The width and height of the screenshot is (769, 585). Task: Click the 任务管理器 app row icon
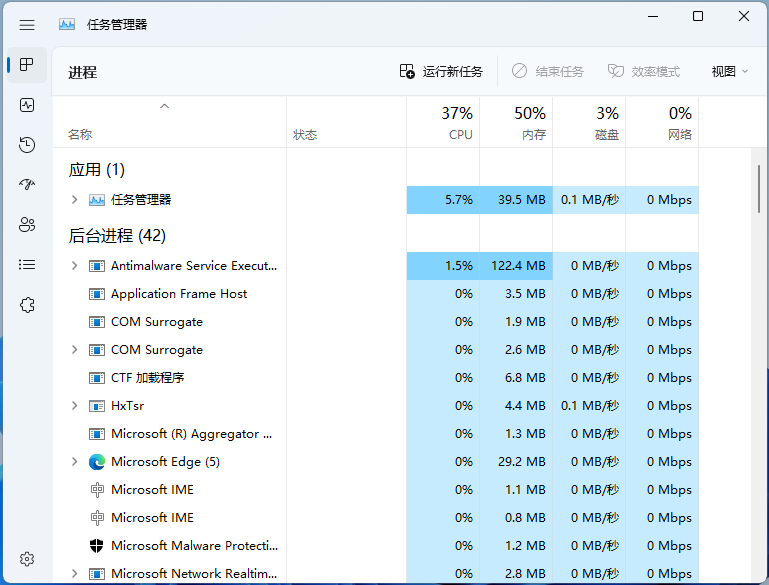point(97,200)
